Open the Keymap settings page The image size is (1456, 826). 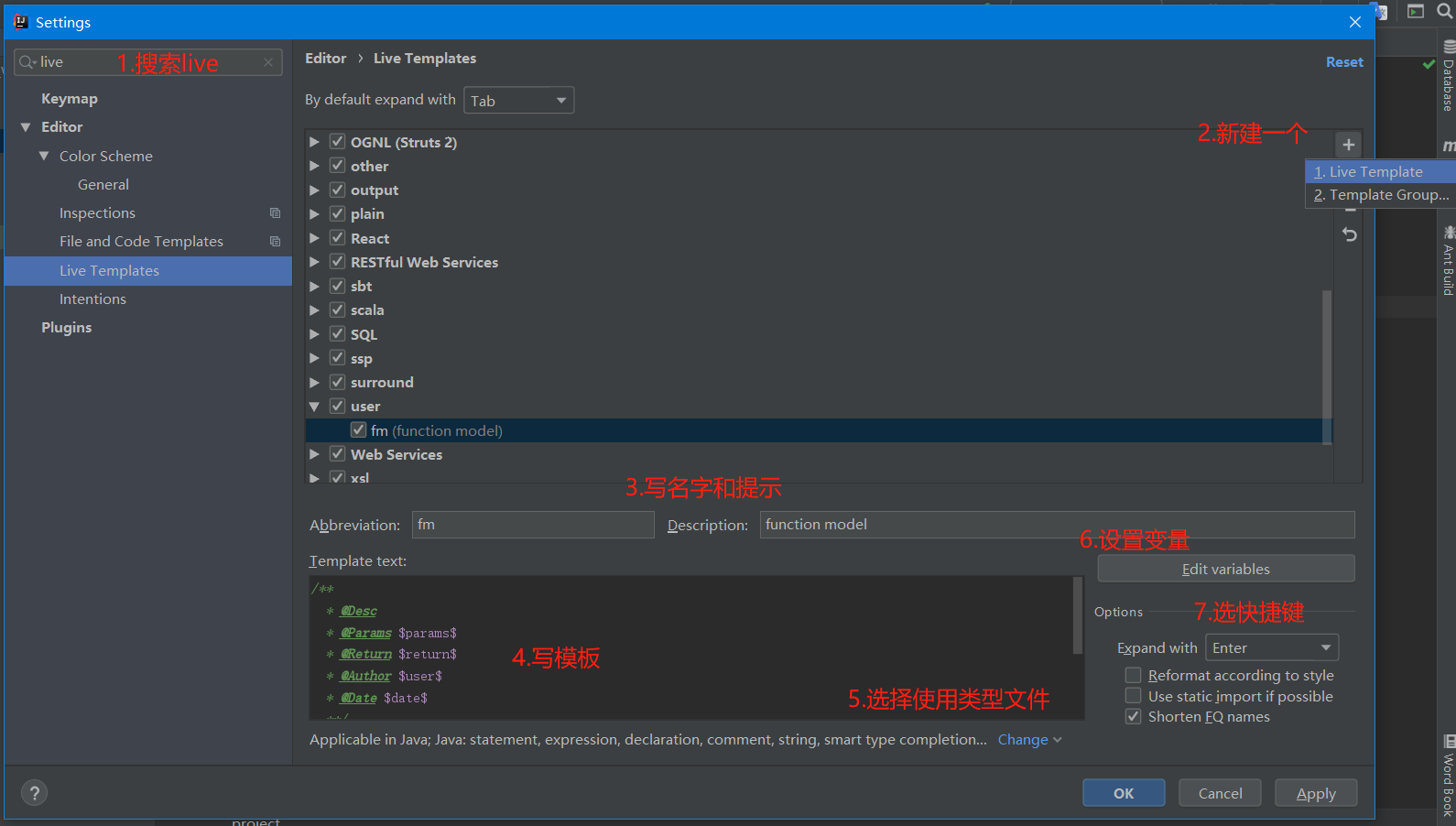pos(70,98)
